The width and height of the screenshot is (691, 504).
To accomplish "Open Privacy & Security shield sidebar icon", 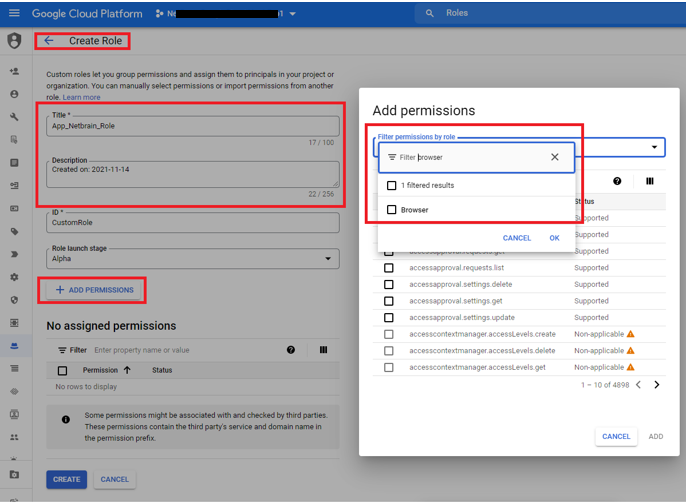I will click(x=14, y=300).
